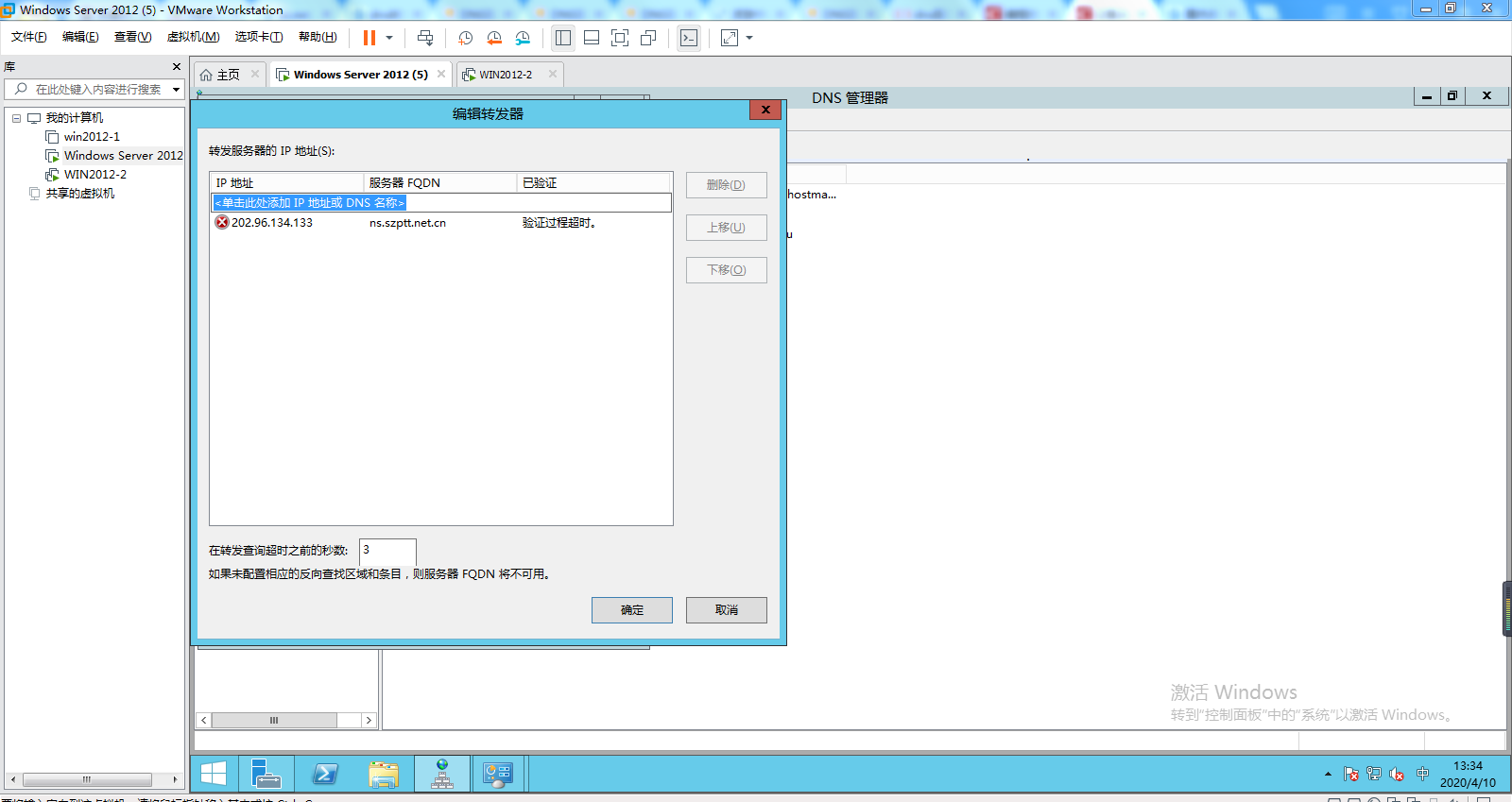
Task: Click the 验证过程超时 status cell
Action: click(x=559, y=223)
